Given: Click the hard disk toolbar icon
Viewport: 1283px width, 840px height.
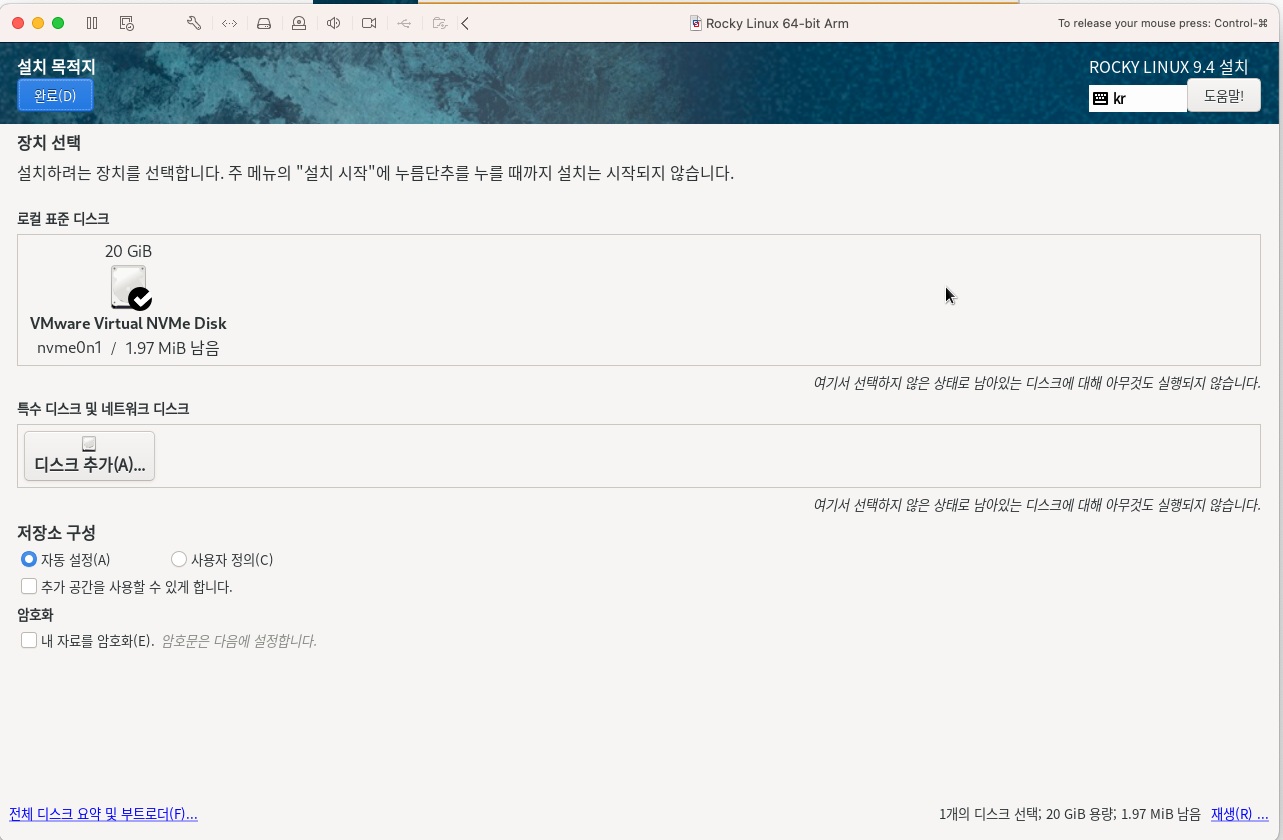Looking at the screenshot, I should coord(264,23).
